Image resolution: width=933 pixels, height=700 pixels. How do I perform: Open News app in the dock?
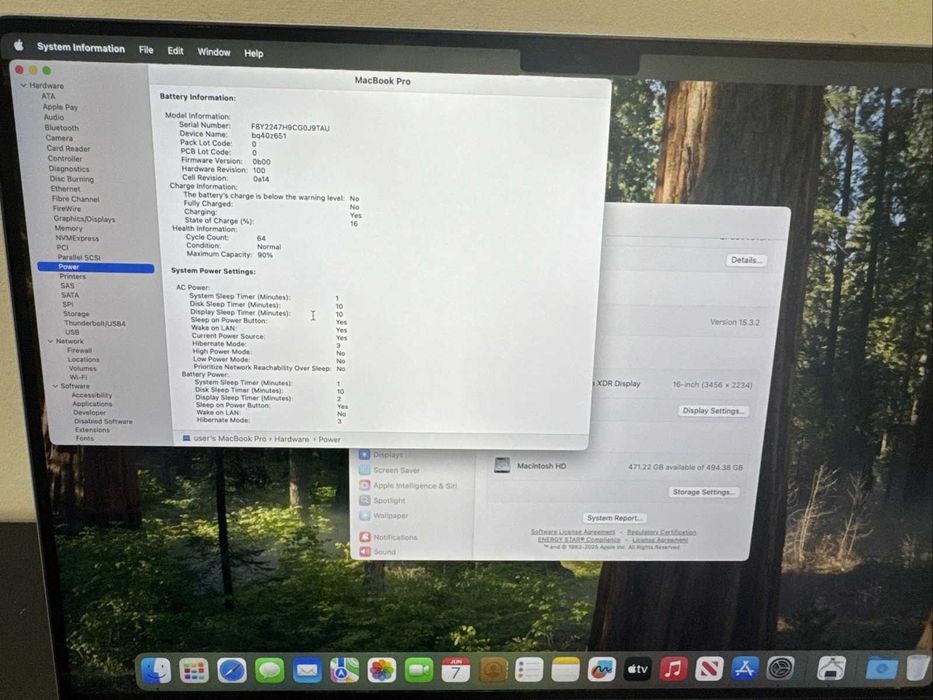[x=709, y=669]
